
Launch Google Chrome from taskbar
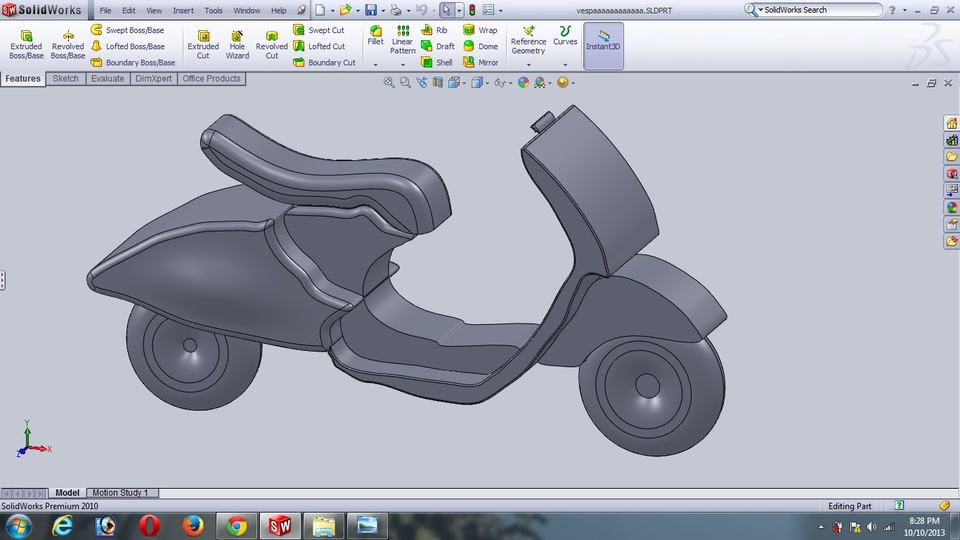coord(236,526)
